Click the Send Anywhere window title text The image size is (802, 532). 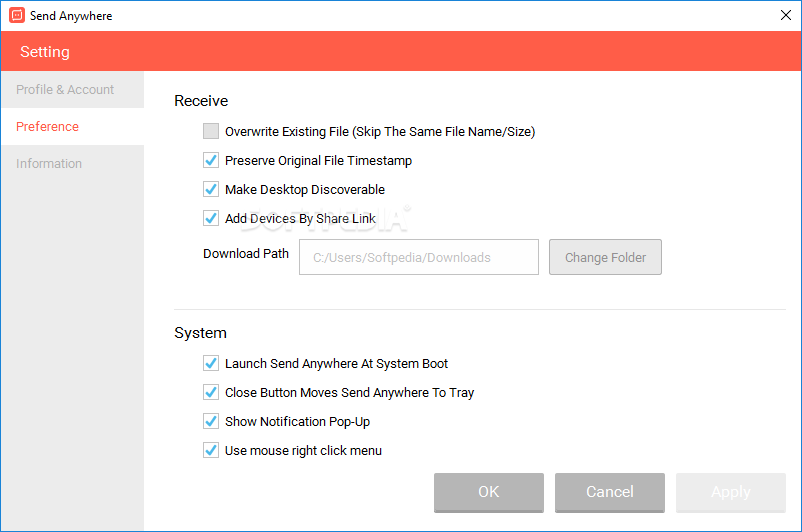71,16
